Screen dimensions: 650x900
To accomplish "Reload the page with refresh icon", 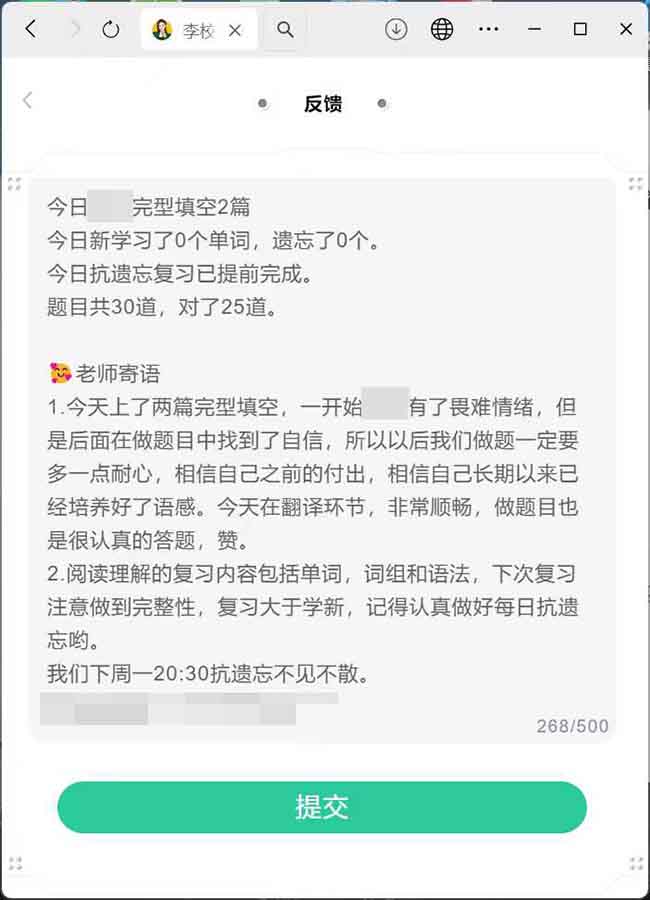I will (110, 29).
